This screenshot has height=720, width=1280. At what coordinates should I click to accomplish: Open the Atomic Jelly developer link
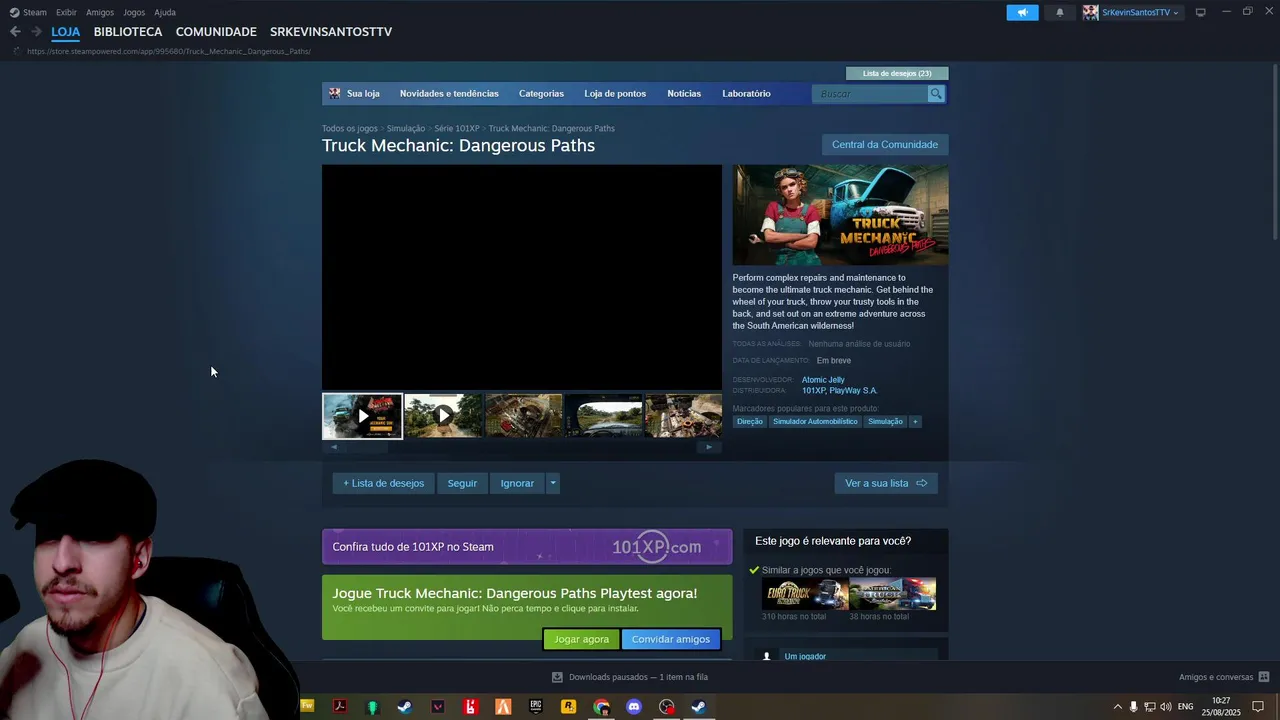(823, 380)
